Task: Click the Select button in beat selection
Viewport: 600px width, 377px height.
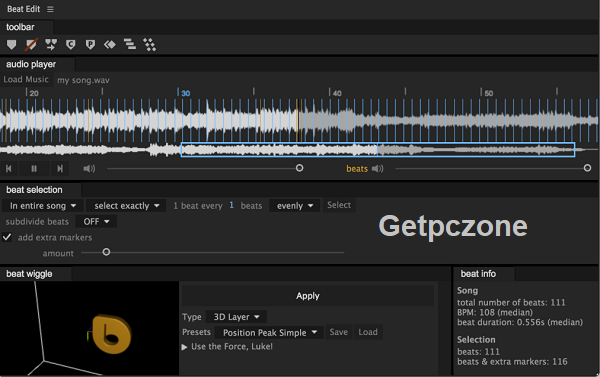Action: tap(339, 205)
